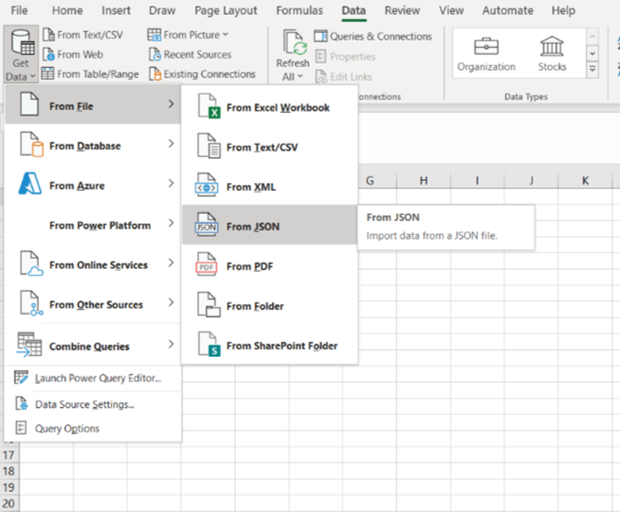
Task: Open the Draw tab
Action: click(x=162, y=11)
